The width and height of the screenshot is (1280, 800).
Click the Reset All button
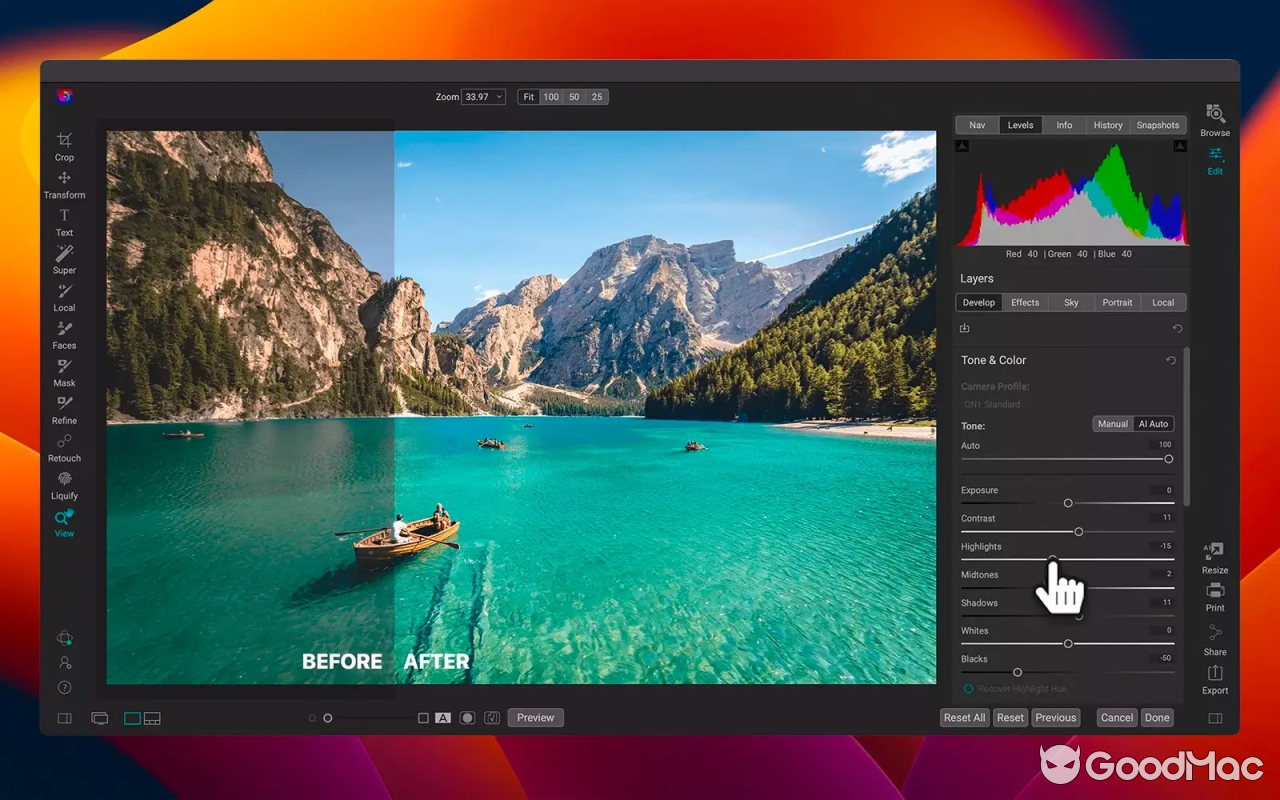coord(963,717)
